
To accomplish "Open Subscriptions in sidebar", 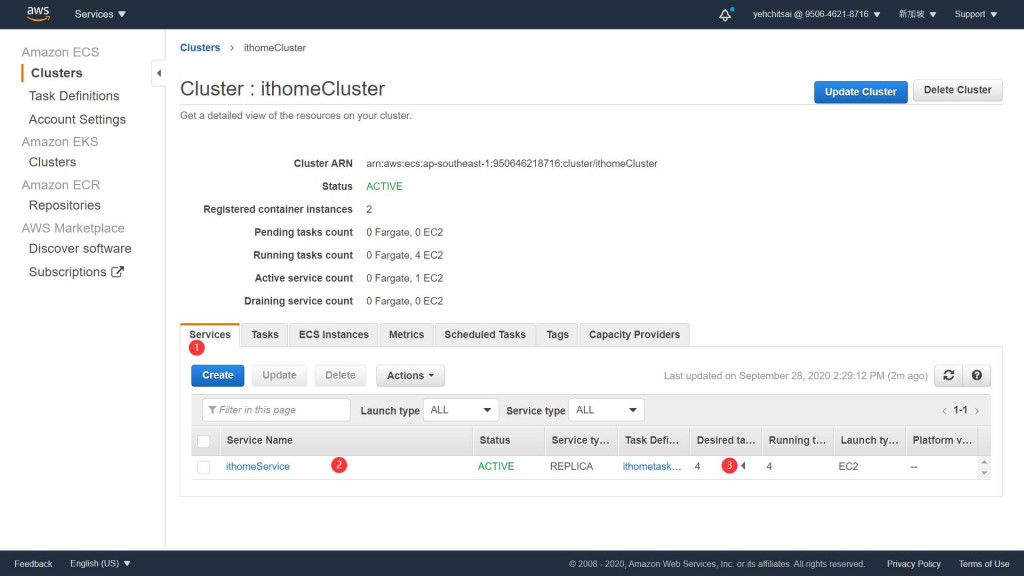I will pos(67,272).
